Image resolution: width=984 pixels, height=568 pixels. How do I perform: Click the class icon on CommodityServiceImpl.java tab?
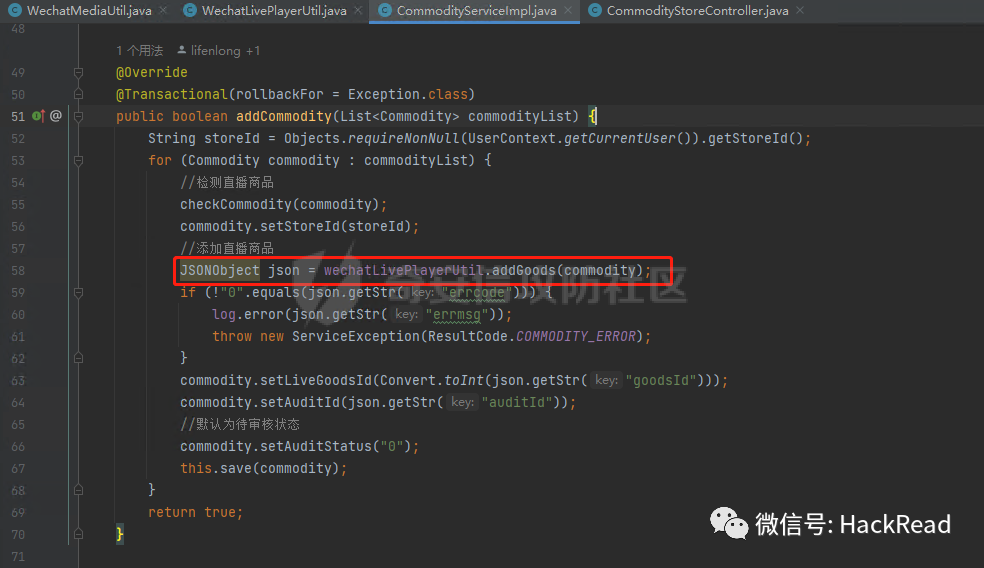coord(385,10)
